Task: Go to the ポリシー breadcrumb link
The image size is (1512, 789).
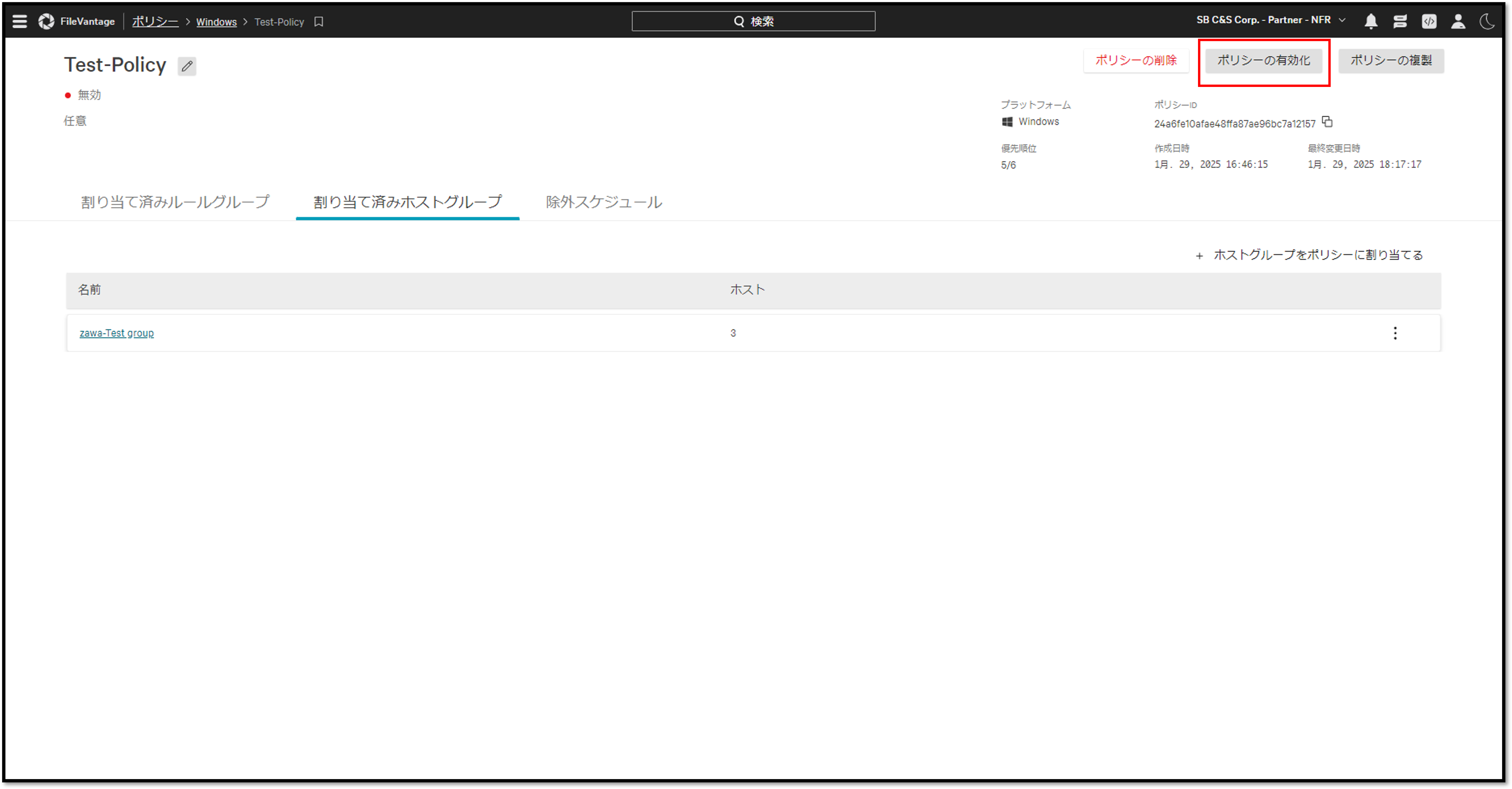Action: (x=155, y=22)
